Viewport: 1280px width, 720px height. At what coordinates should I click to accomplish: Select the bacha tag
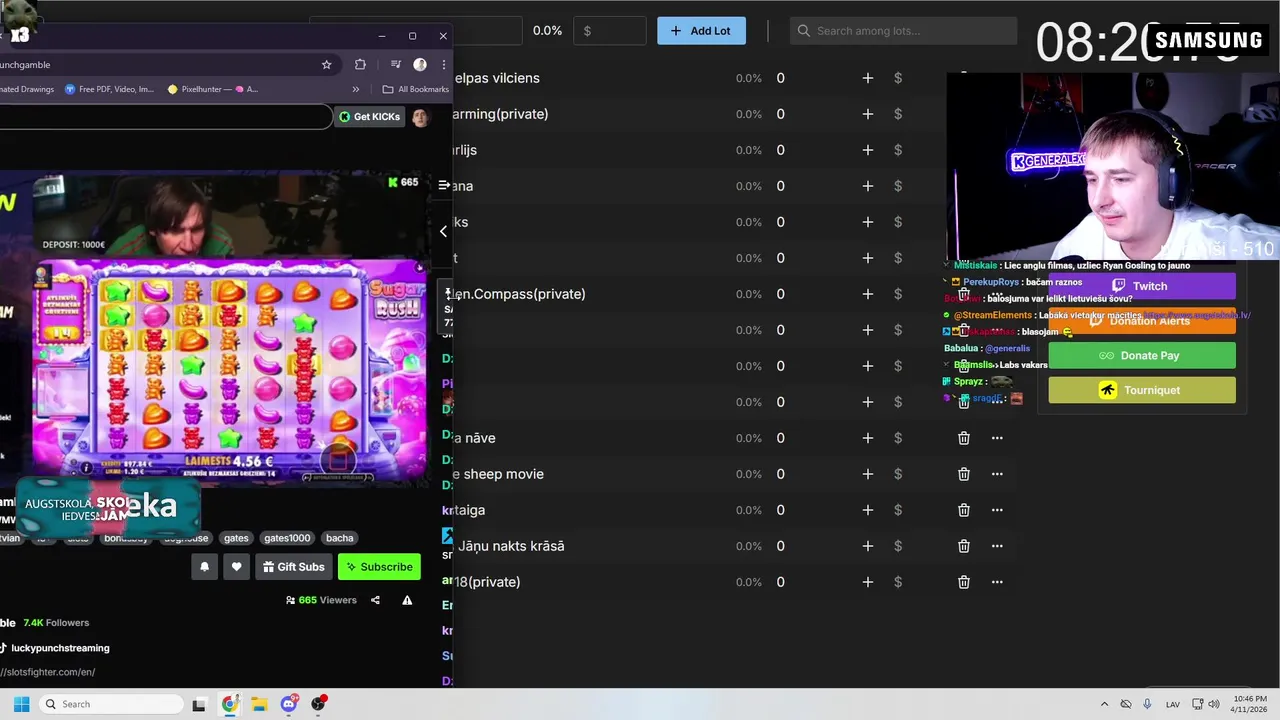[339, 538]
